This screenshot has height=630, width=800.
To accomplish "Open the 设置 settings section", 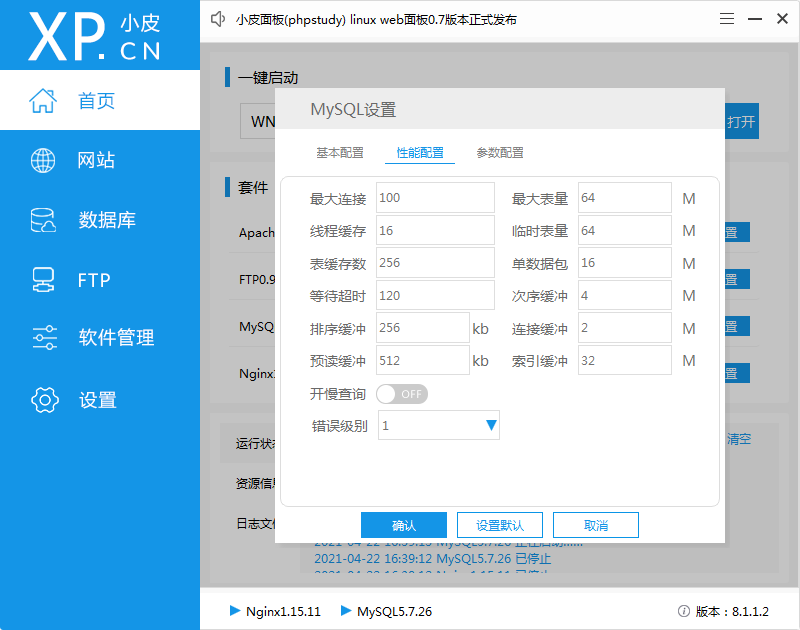I will pos(95,399).
